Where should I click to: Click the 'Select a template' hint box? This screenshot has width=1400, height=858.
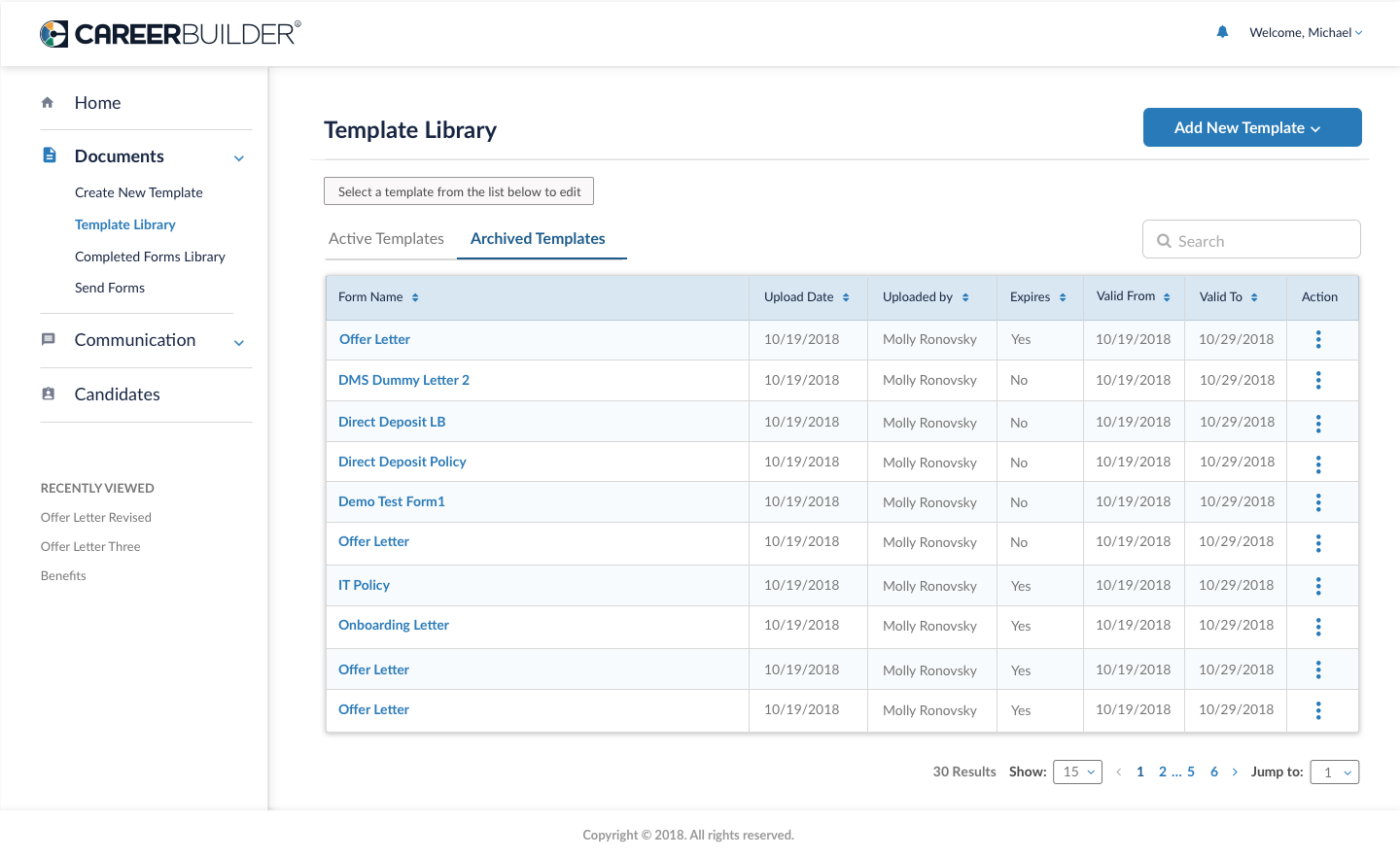click(459, 191)
